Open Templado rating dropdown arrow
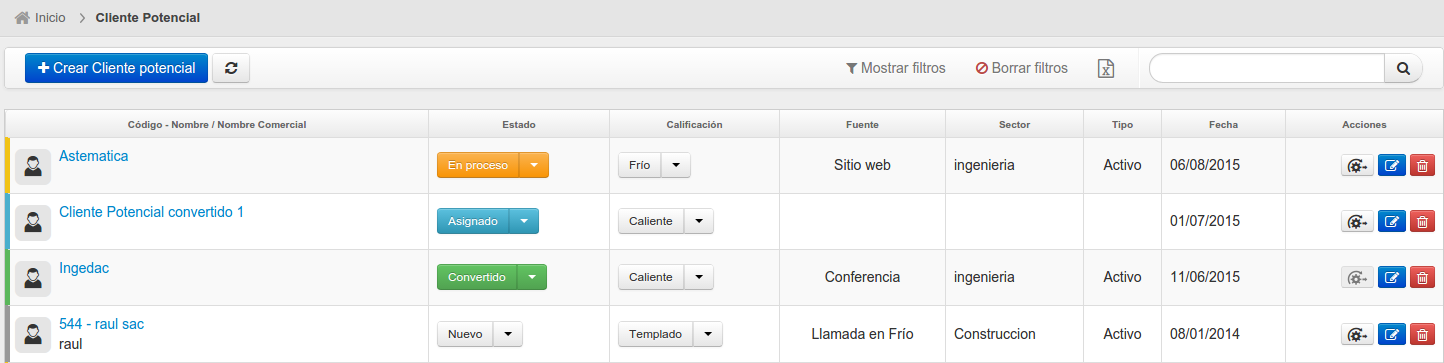The height and width of the screenshot is (363, 1444). [708, 334]
